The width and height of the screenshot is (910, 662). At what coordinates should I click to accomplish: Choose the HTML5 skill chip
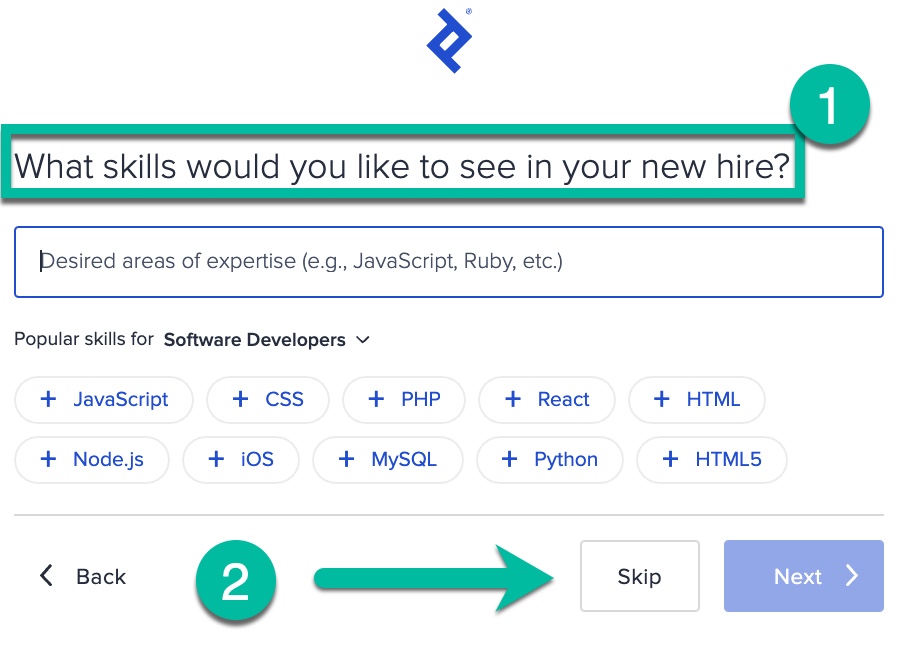point(712,459)
